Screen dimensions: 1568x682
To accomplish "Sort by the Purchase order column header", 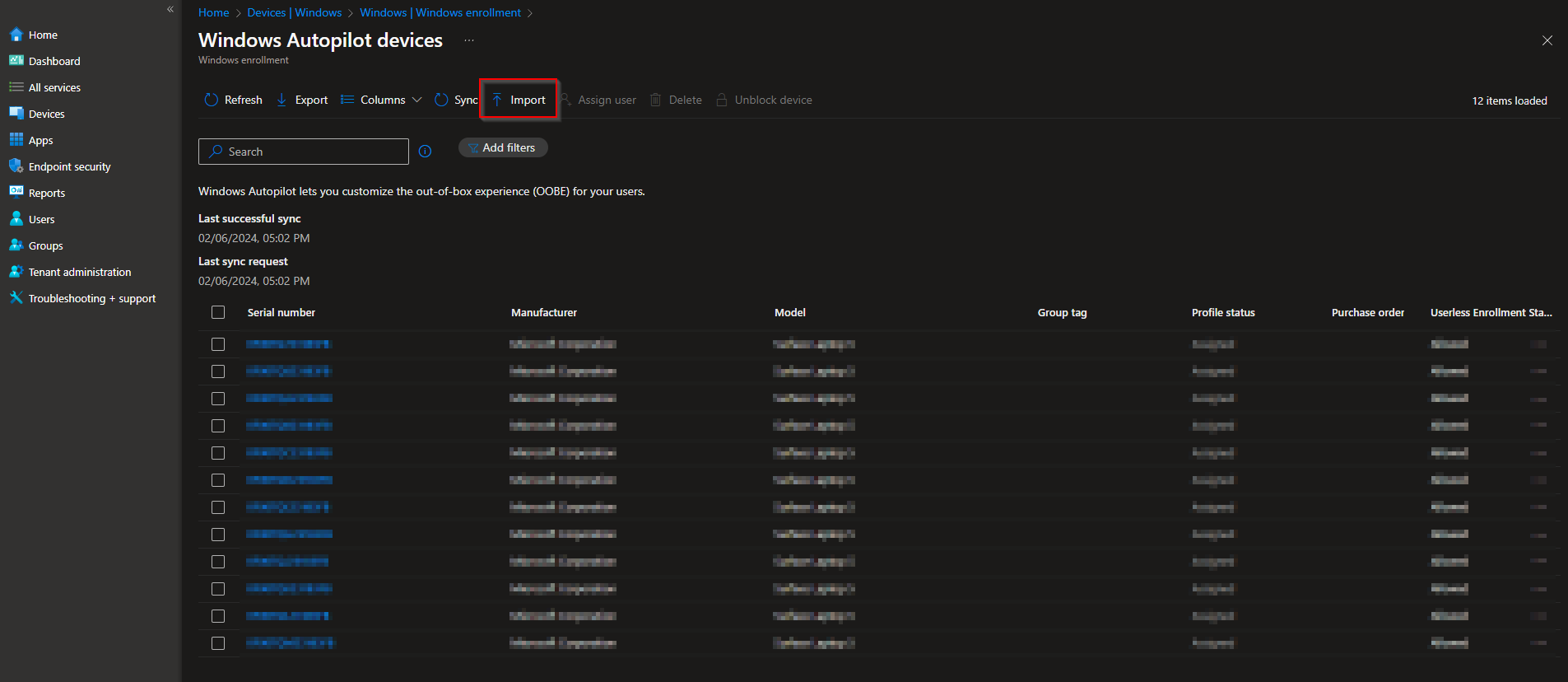I will [x=1368, y=312].
